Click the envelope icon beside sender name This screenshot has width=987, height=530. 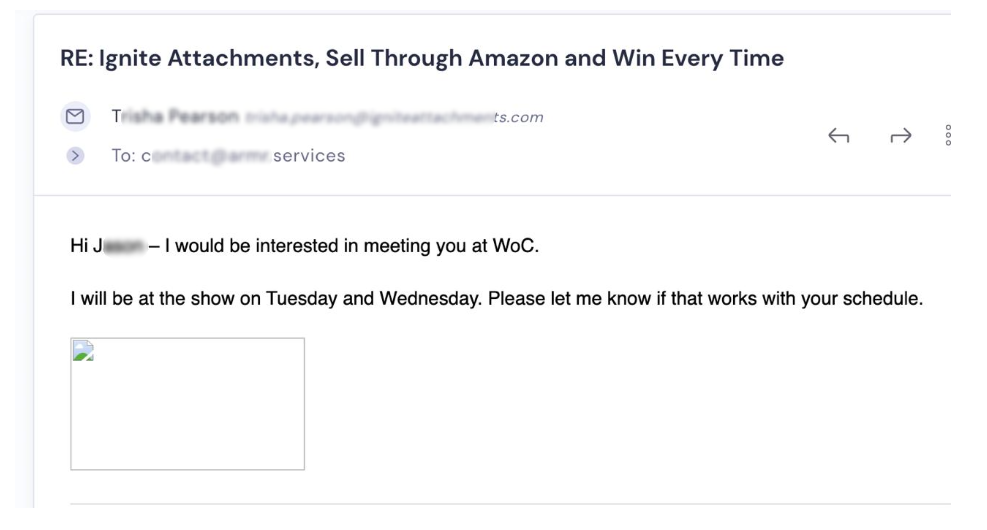pyautogui.click(x=76, y=116)
